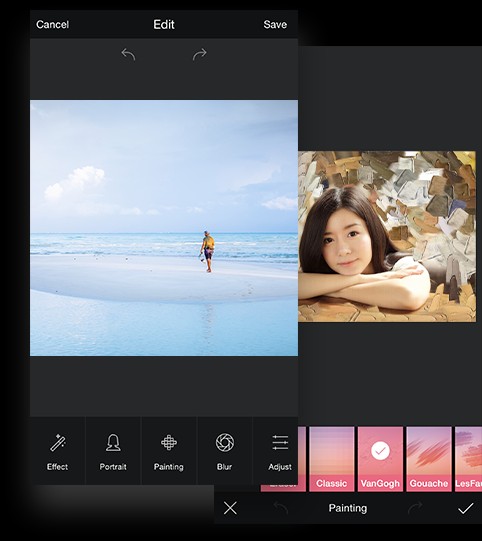This screenshot has height=541, width=482.
Task: Tap Cancel in the Edit header
Action: (x=52, y=24)
